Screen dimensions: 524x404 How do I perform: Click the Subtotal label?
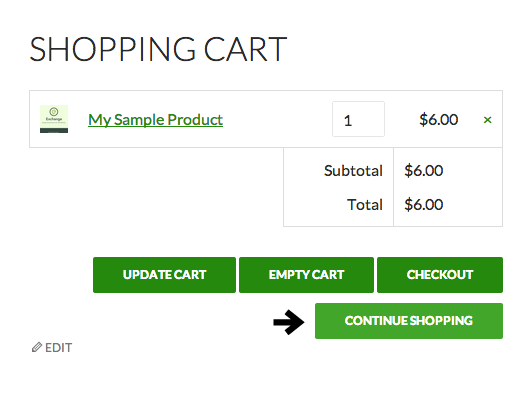(x=353, y=171)
